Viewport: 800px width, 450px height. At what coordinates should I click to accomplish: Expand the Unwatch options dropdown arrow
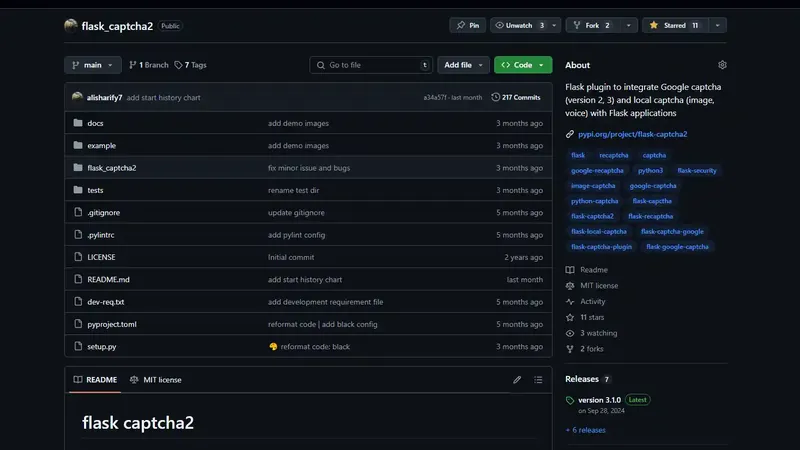point(554,25)
